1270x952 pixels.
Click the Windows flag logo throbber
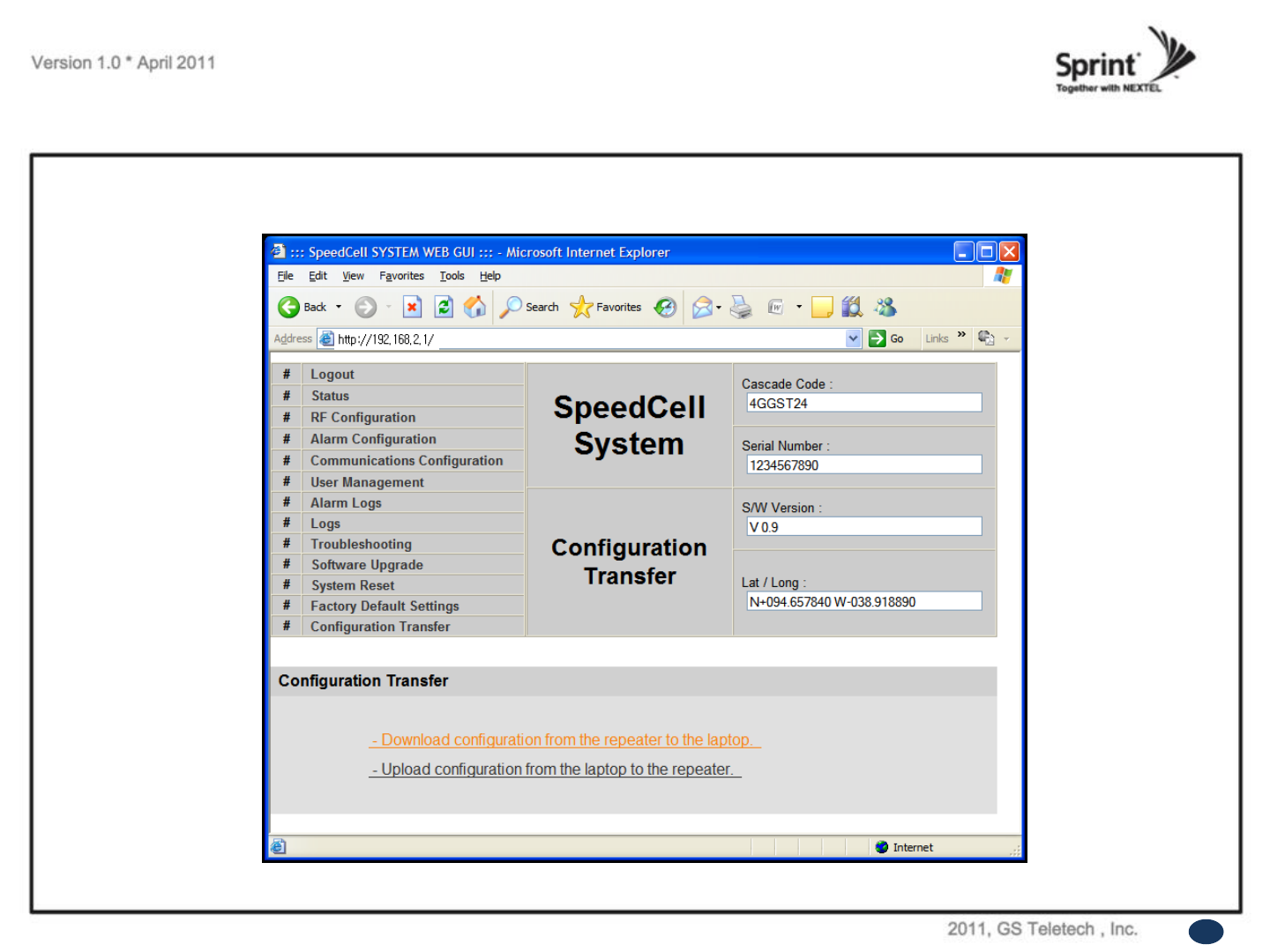pos(1002,275)
